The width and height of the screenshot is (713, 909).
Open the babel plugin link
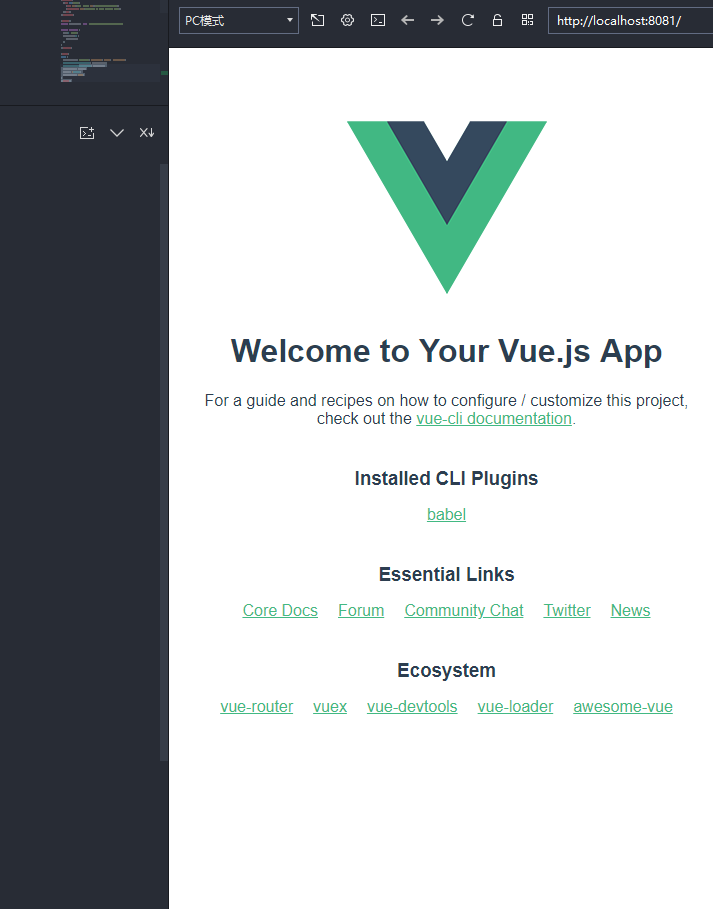coord(446,514)
